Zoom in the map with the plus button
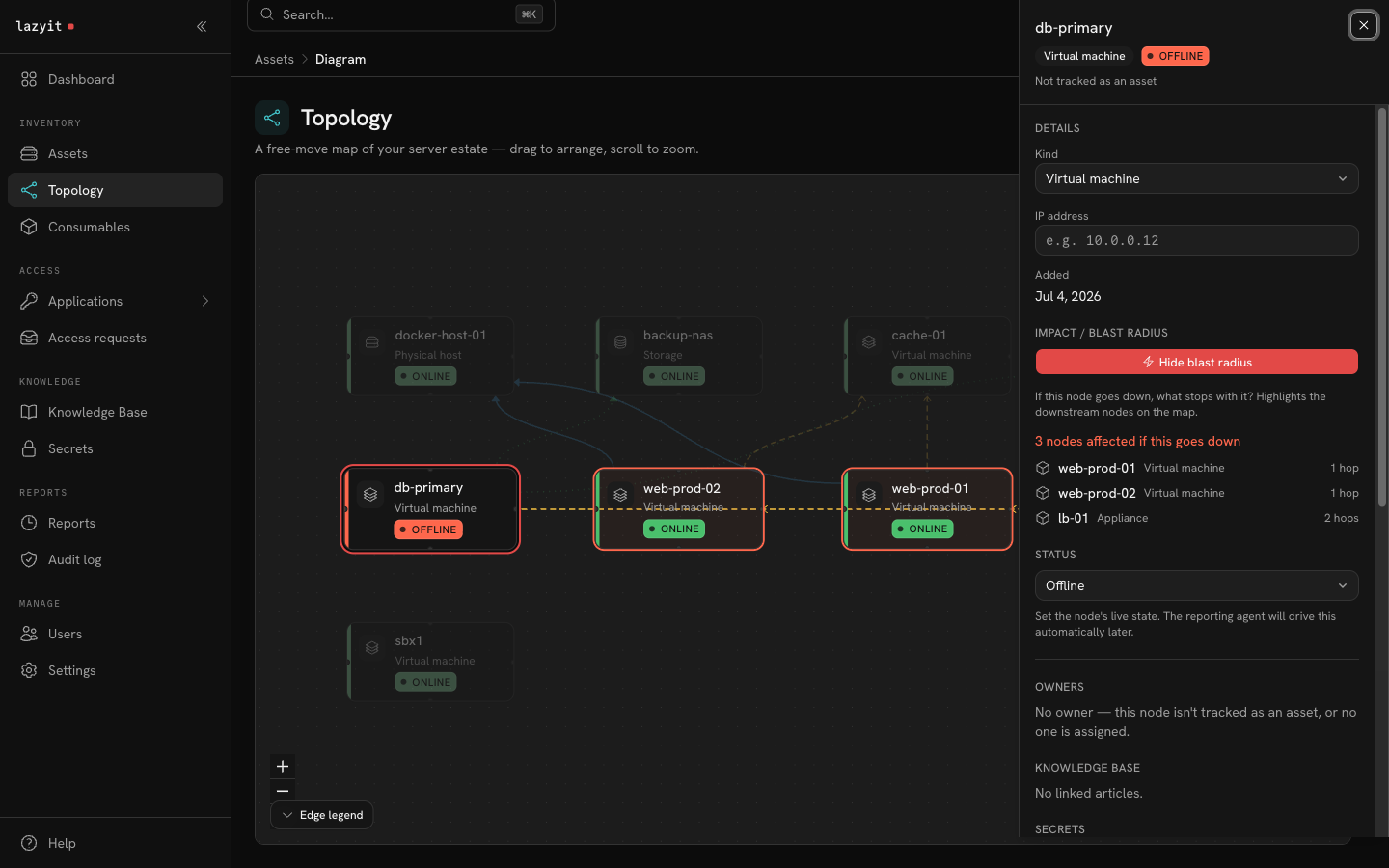 point(283,767)
